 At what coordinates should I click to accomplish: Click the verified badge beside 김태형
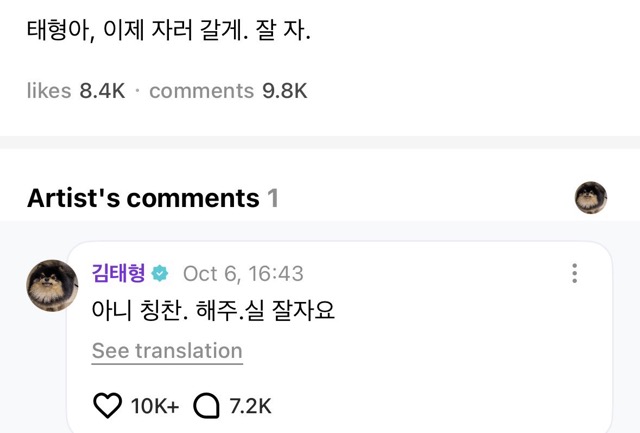pyautogui.click(x=160, y=274)
